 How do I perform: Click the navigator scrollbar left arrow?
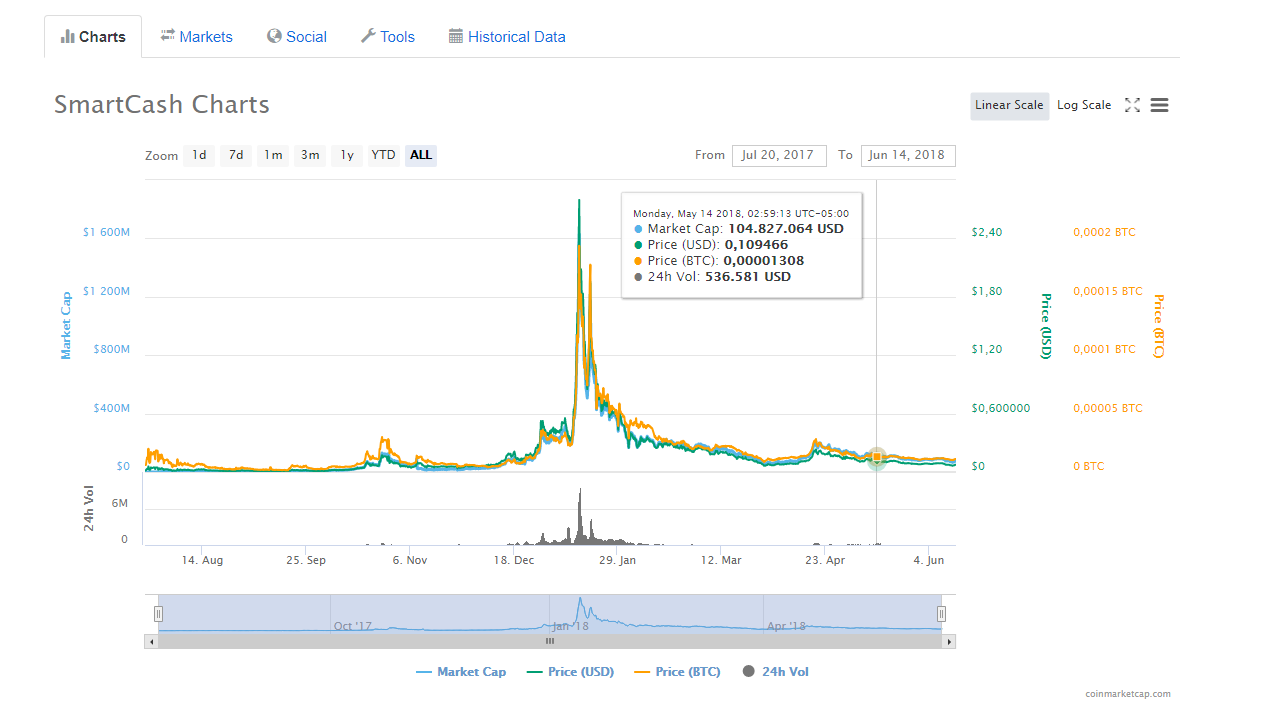click(x=151, y=642)
